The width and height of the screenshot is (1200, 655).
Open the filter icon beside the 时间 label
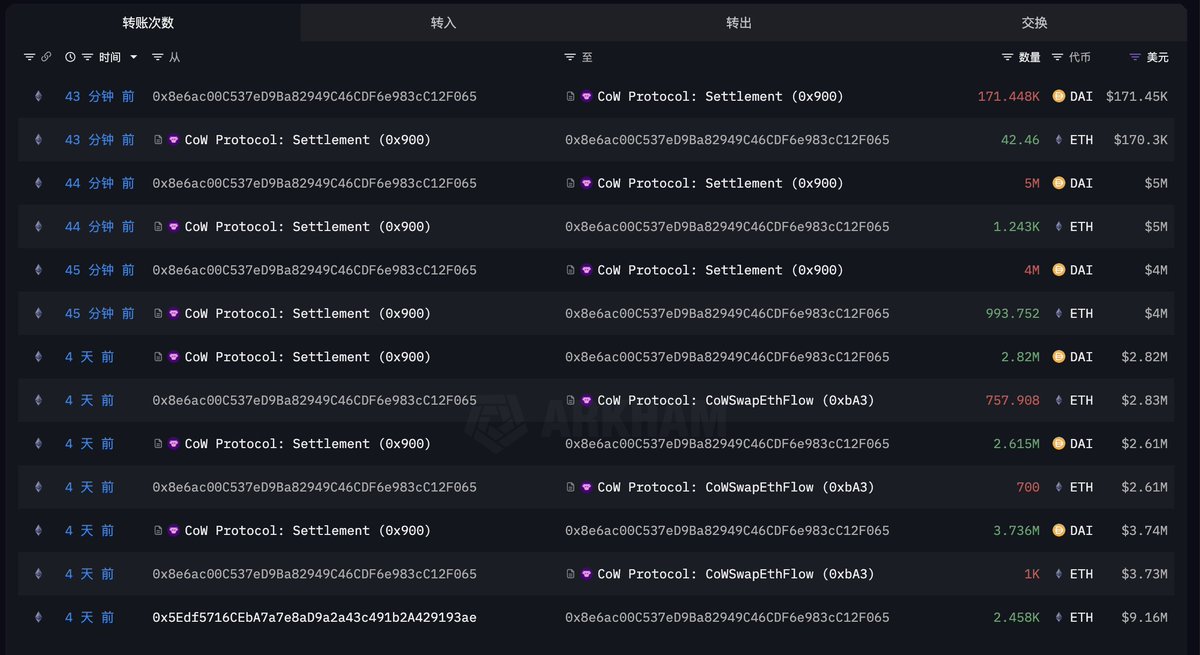88,58
